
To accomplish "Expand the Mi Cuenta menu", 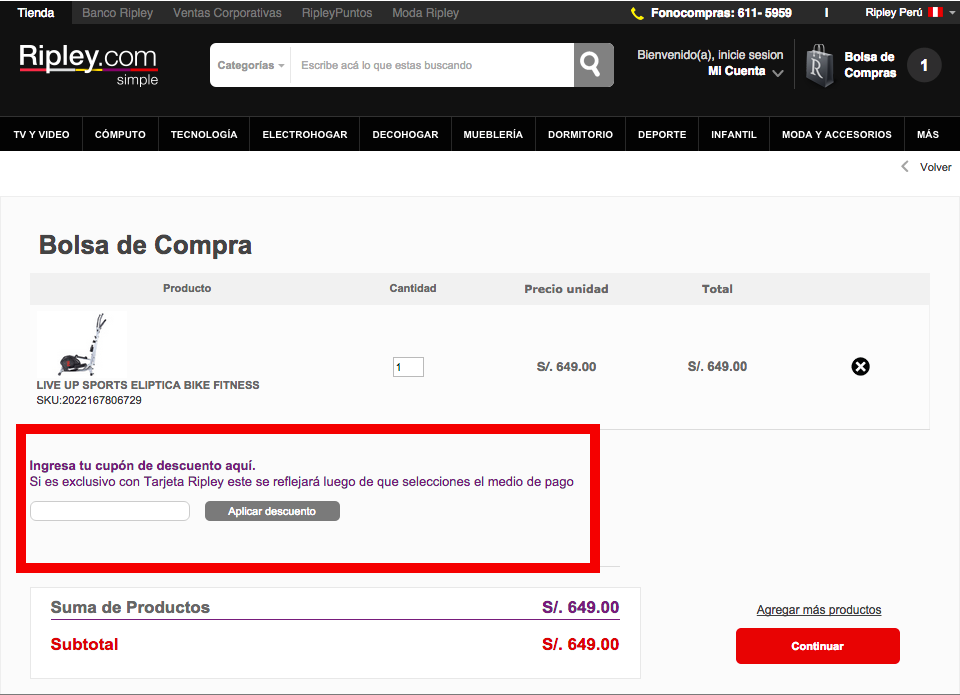I will point(745,72).
